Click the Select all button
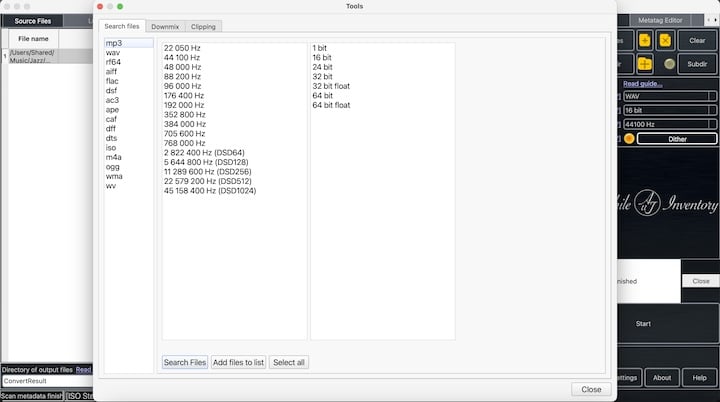This screenshot has width=720, height=402. click(x=289, y=362)
